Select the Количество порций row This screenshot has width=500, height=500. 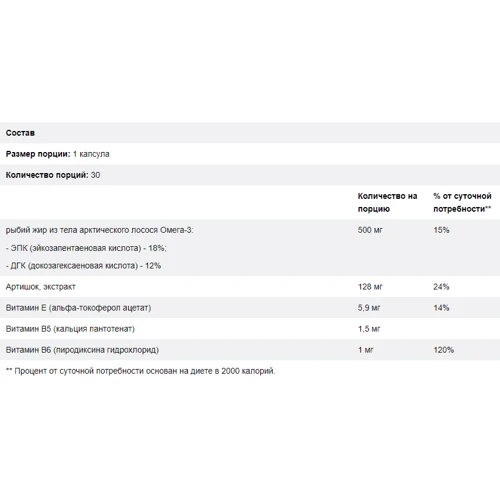coord(250,175)
